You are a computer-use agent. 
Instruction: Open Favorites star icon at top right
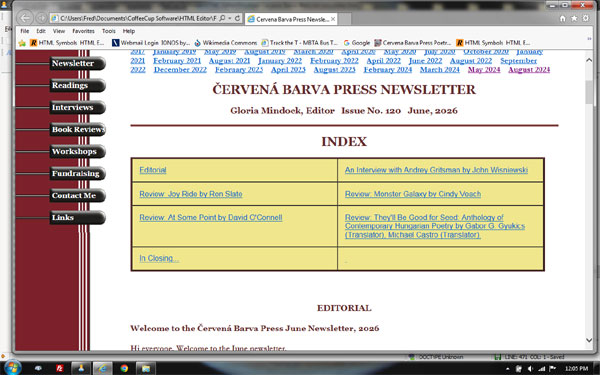pyautogui.click(x=574, y=18)
